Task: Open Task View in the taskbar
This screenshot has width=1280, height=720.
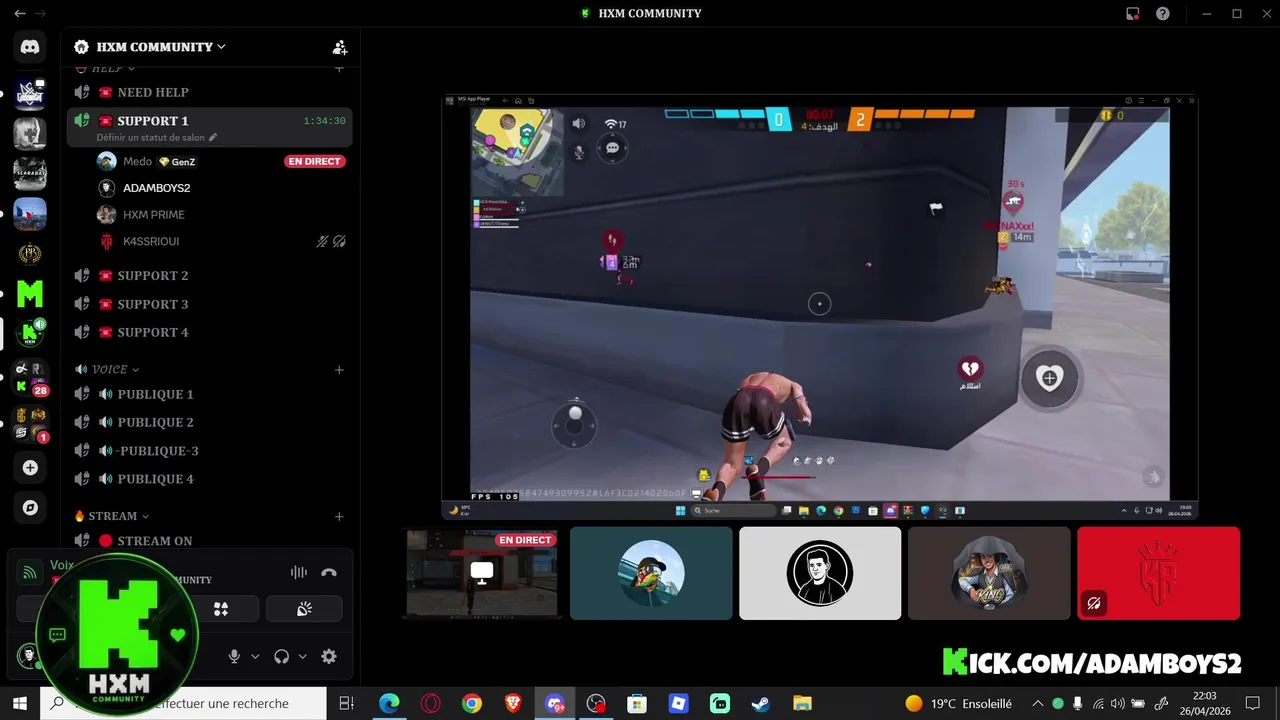Action: point(347,704)
